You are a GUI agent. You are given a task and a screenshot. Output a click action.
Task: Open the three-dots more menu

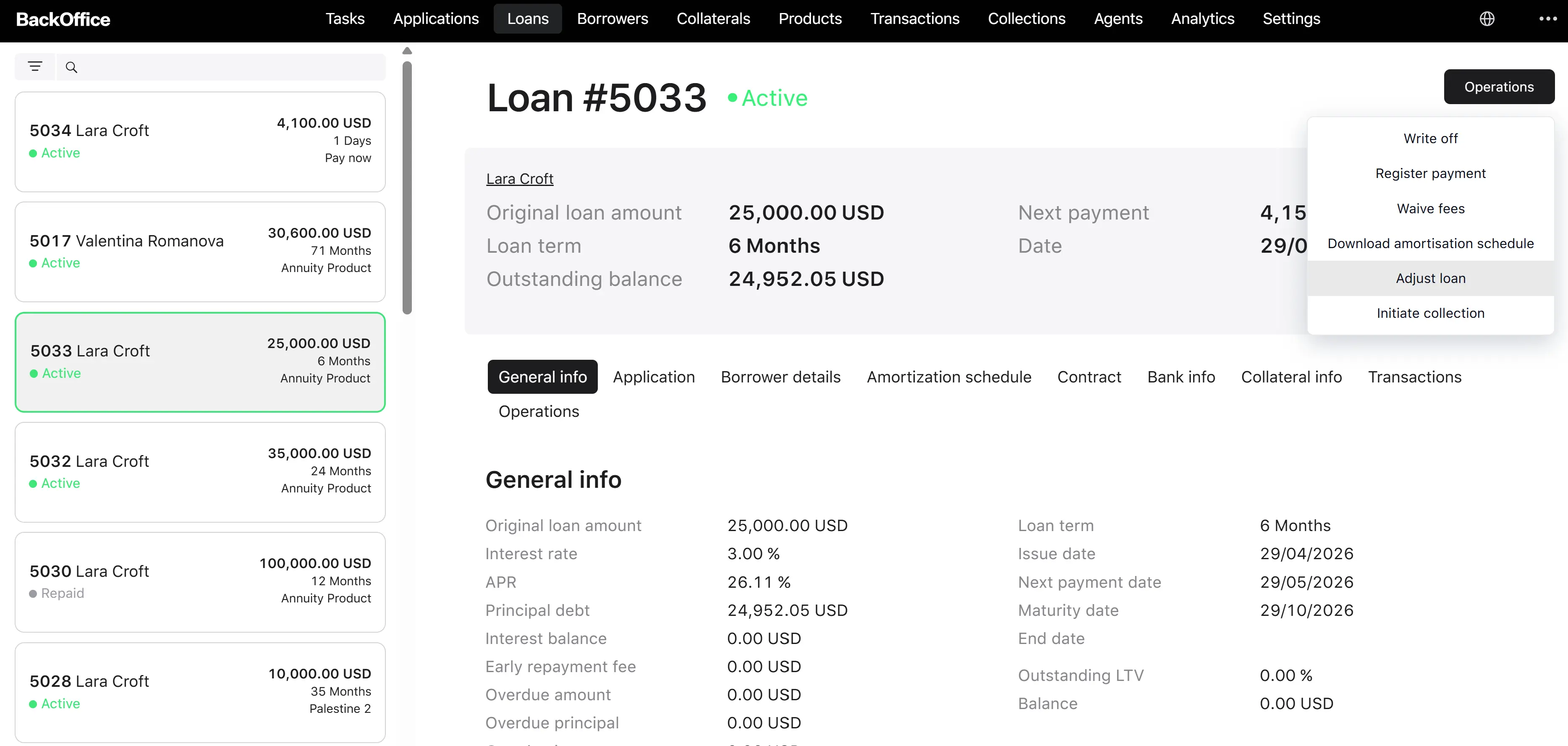(1548, 19)
